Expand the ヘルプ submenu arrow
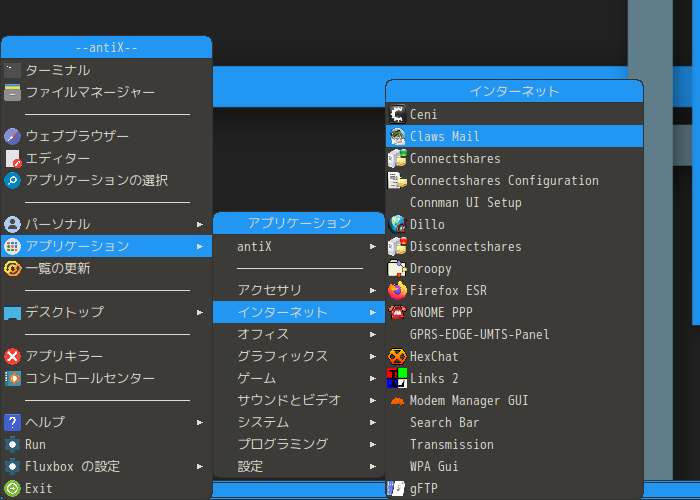This screenshot has height=500, width=700. coord(200,422)
